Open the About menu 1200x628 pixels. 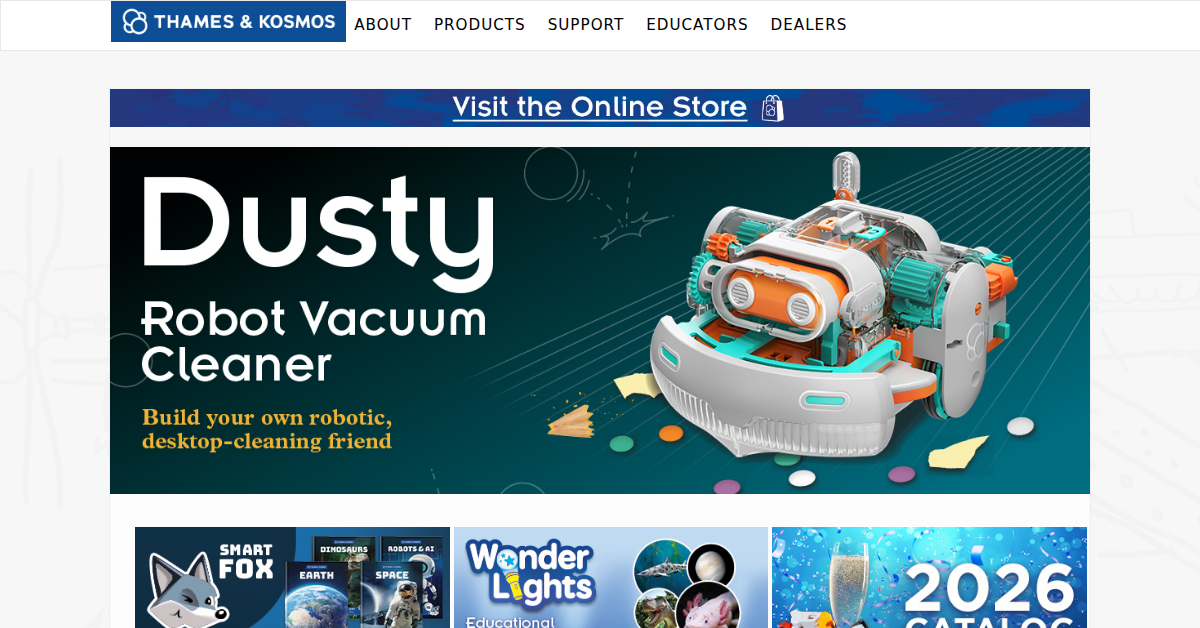click(x=383, y=24)
